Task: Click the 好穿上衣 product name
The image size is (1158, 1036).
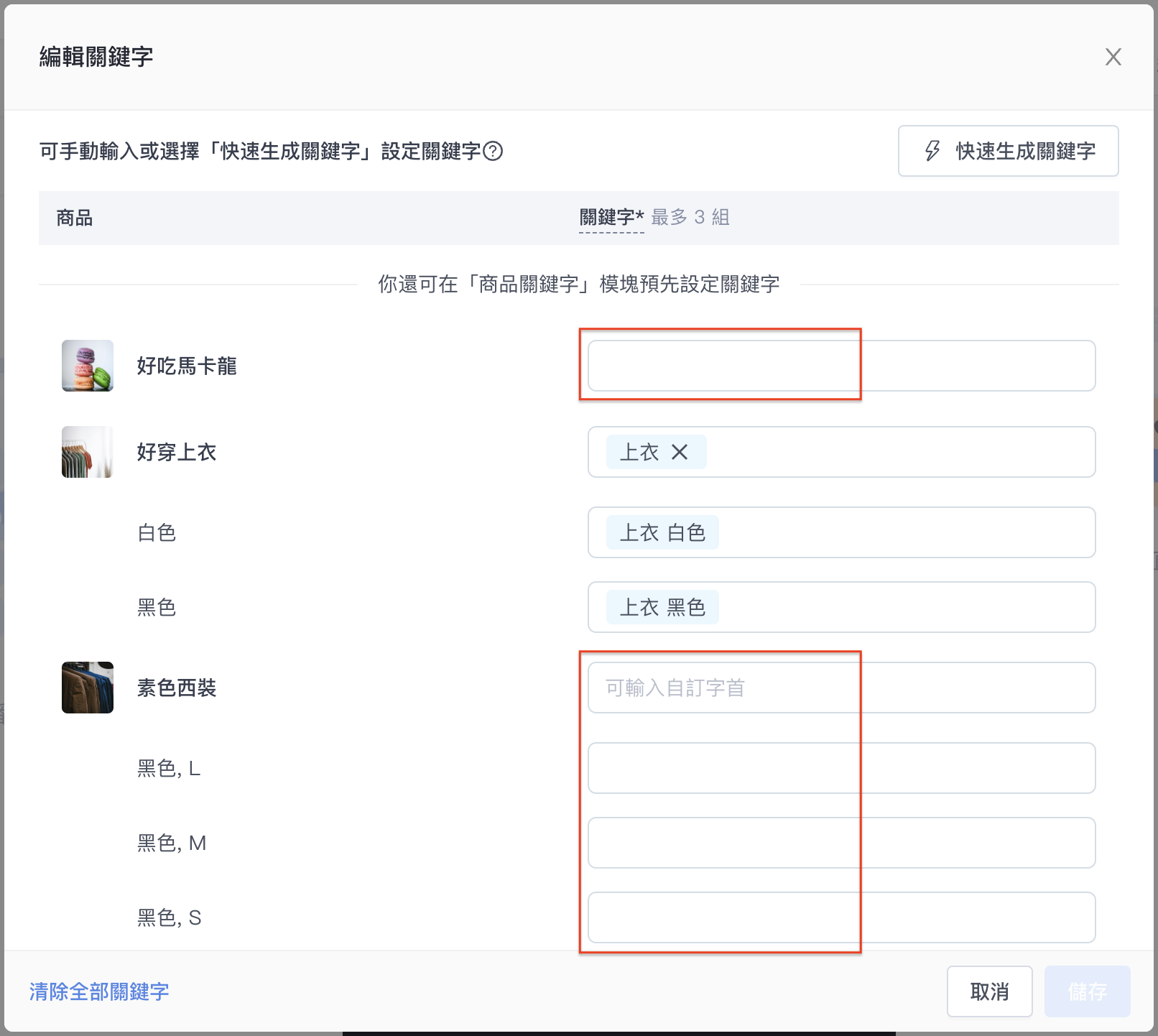Action: pyautogui.click(x=177, y=452)
